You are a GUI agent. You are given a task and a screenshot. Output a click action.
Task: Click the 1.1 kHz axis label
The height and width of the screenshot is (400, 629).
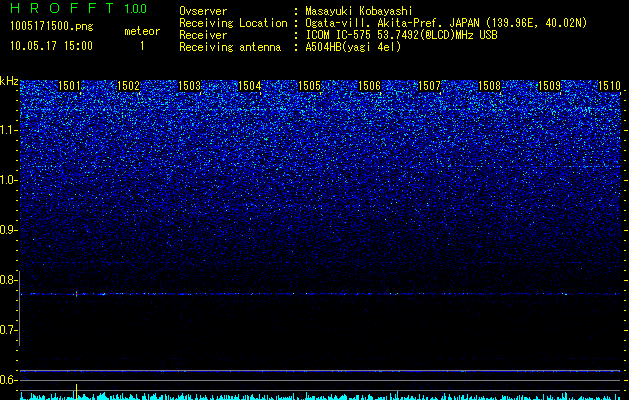[8, 130]
